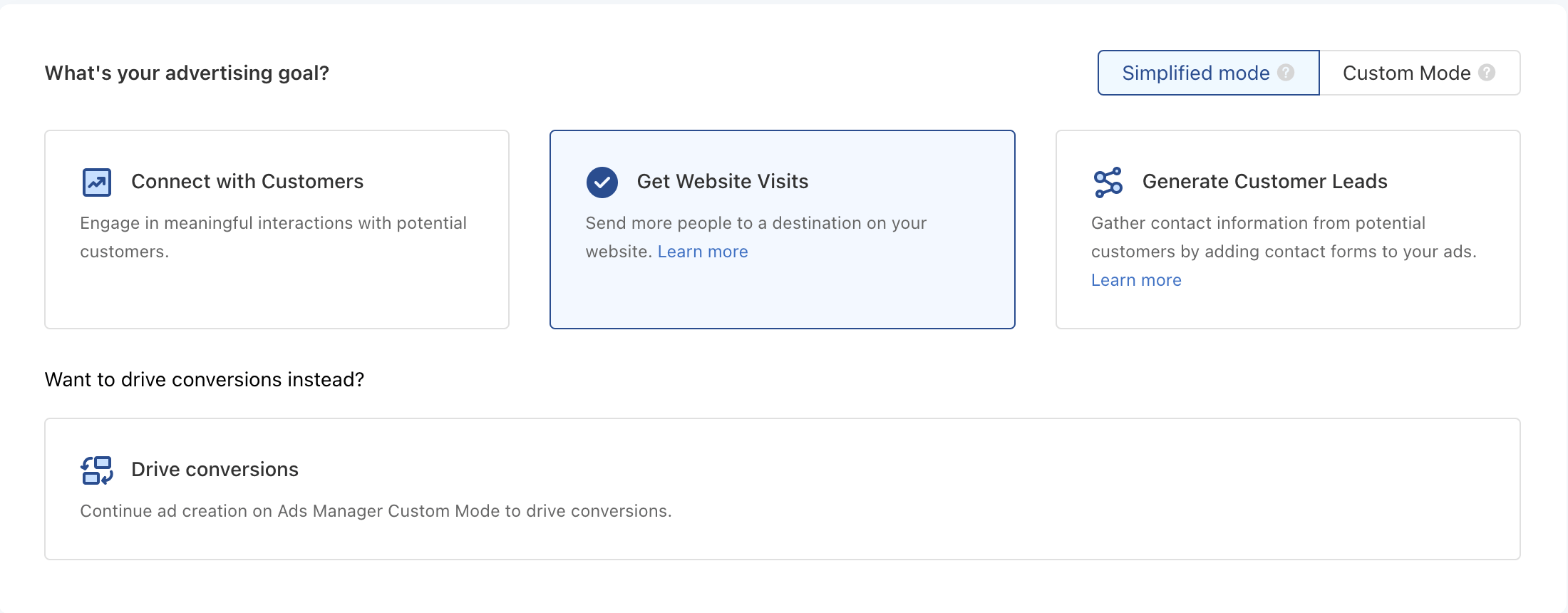Screen dimensions: 1568x613
Task: Choose the Drive conversions option card
Action: (783, 489)
